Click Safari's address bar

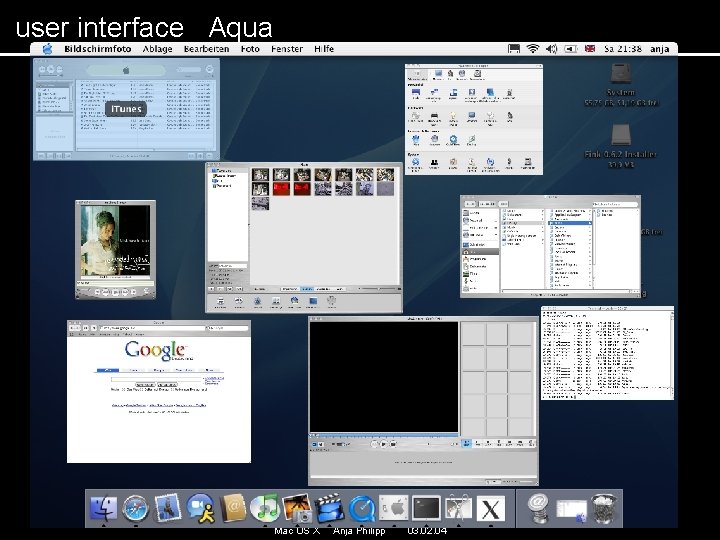(152, 328)
